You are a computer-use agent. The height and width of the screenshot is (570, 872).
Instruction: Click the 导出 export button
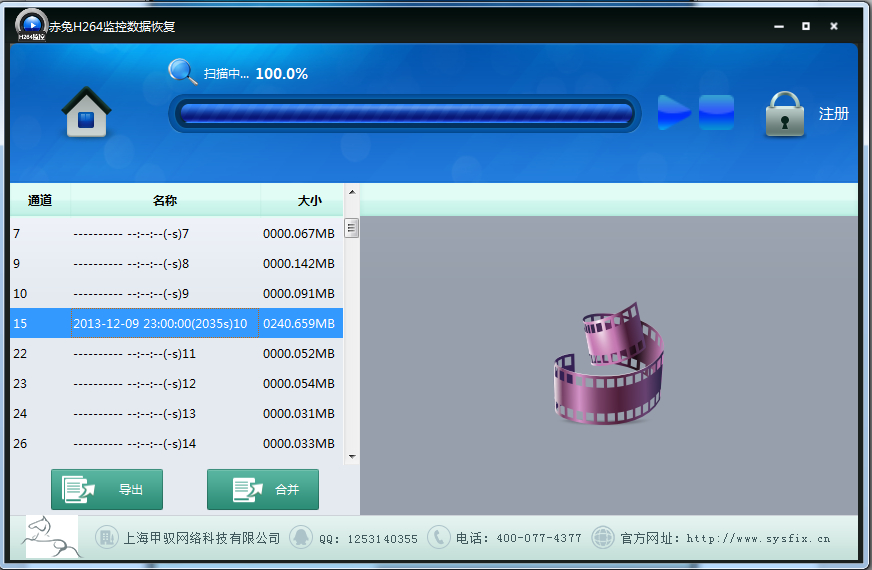click(107, 489)
